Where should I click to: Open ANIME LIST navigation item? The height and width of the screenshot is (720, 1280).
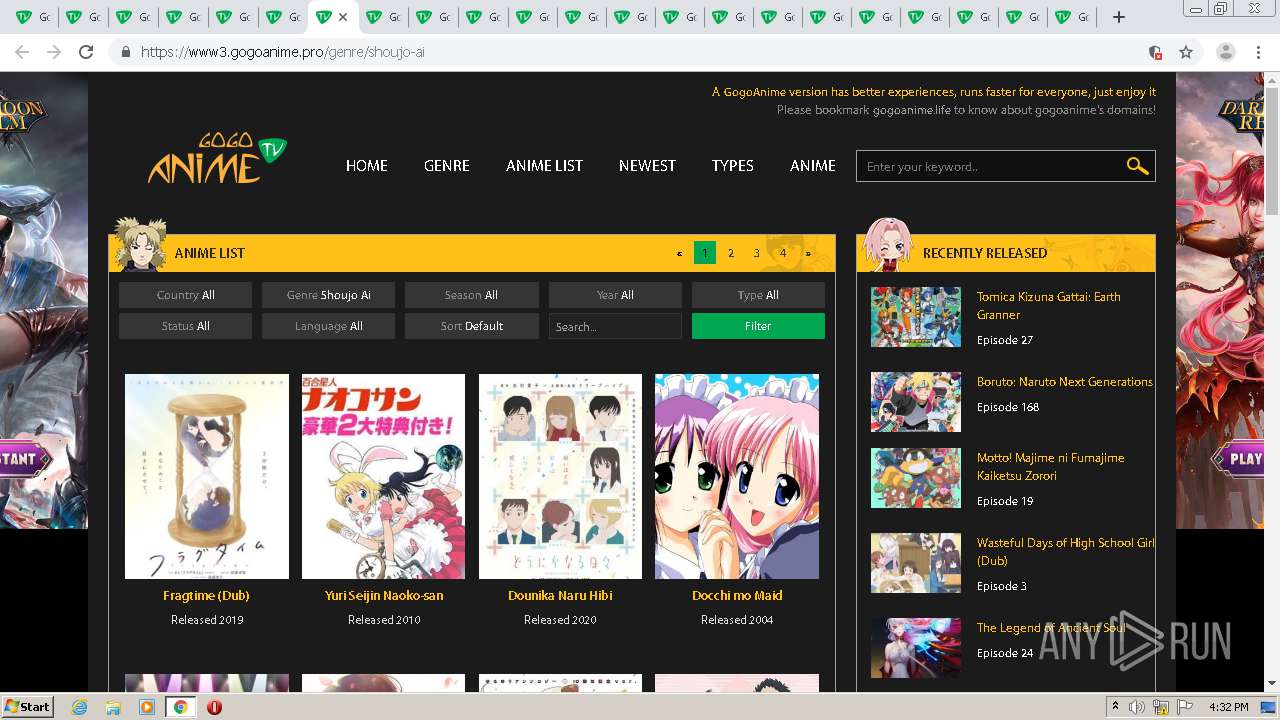tap(544, 166)
